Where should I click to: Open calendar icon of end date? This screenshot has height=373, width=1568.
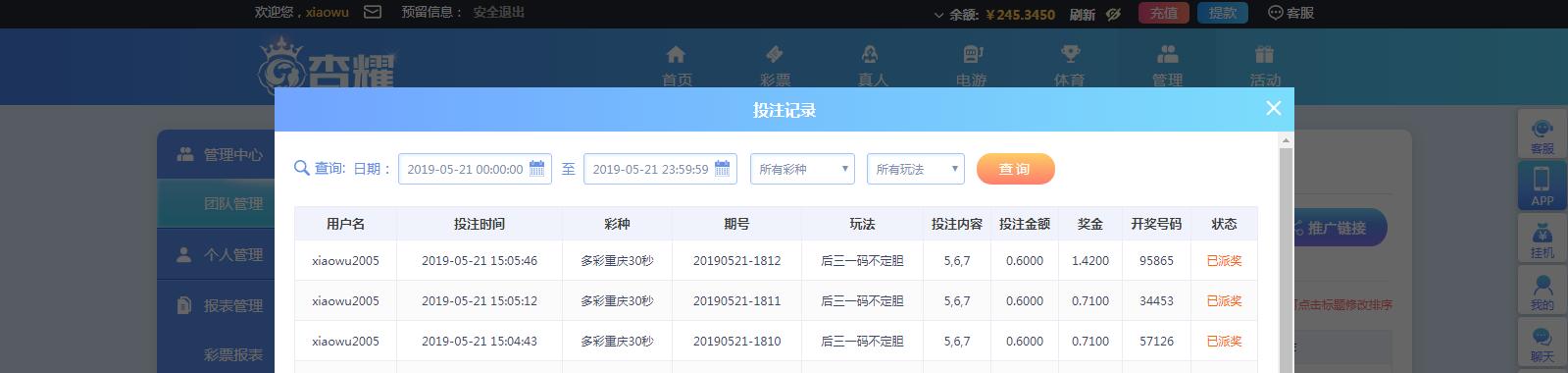click(x=723, y=169)
